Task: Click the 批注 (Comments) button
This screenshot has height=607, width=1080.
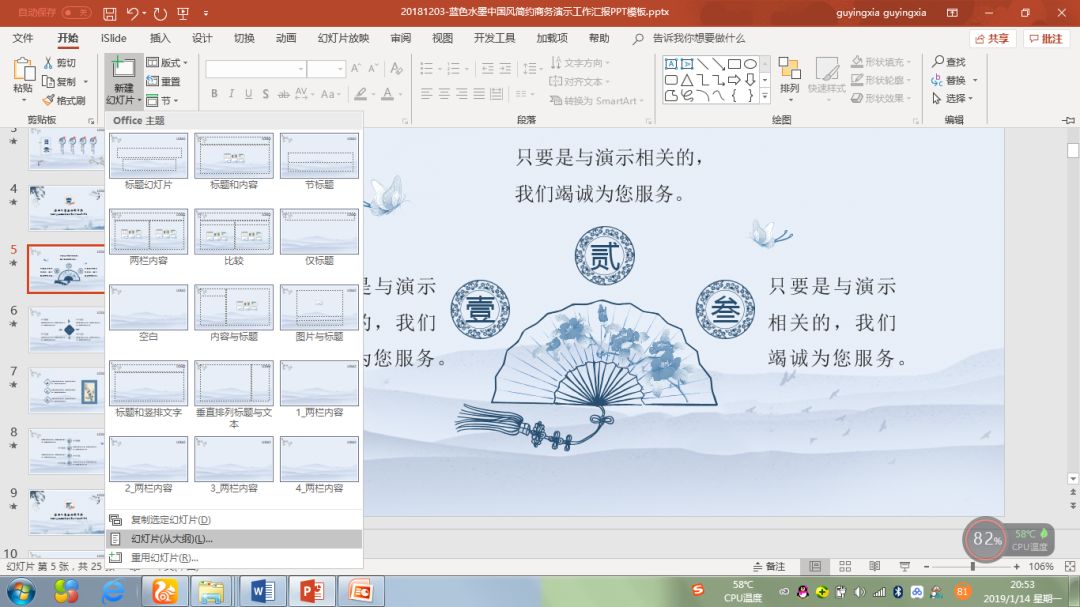Action: pyautogui.click(x=1049, y=38)
